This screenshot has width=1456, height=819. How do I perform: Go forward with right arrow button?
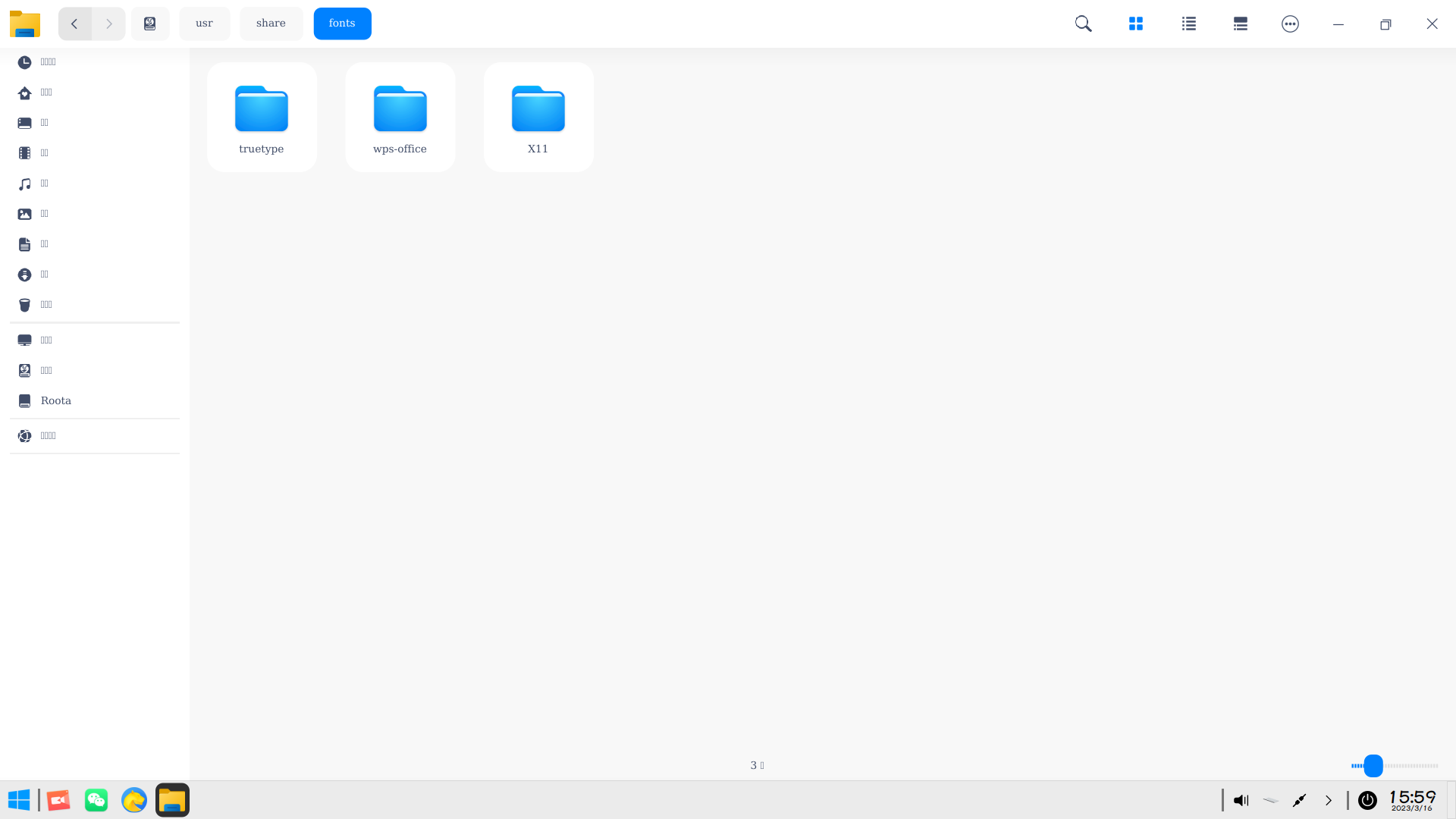tap(108, 24)
